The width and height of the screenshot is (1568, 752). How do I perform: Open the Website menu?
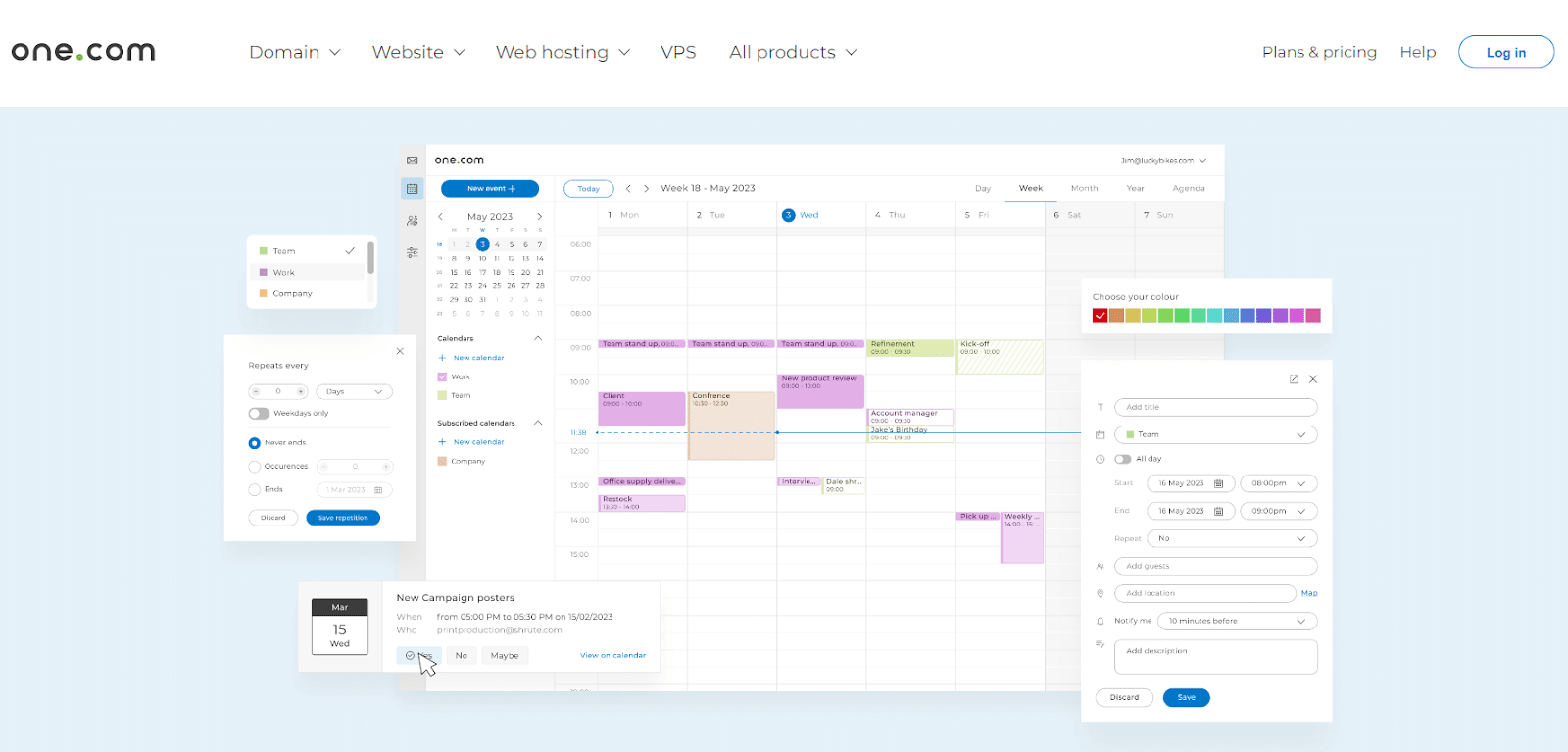[x=418, y=52]
